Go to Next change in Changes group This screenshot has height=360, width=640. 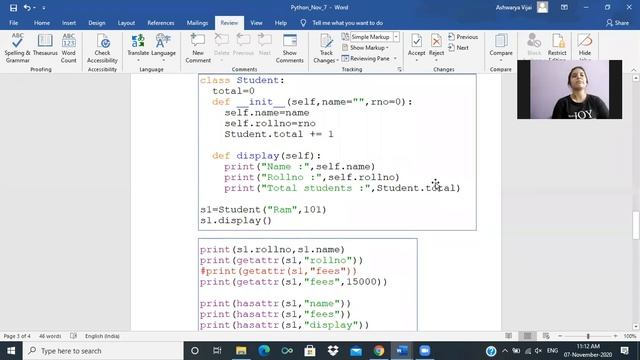tap(458, 48)
